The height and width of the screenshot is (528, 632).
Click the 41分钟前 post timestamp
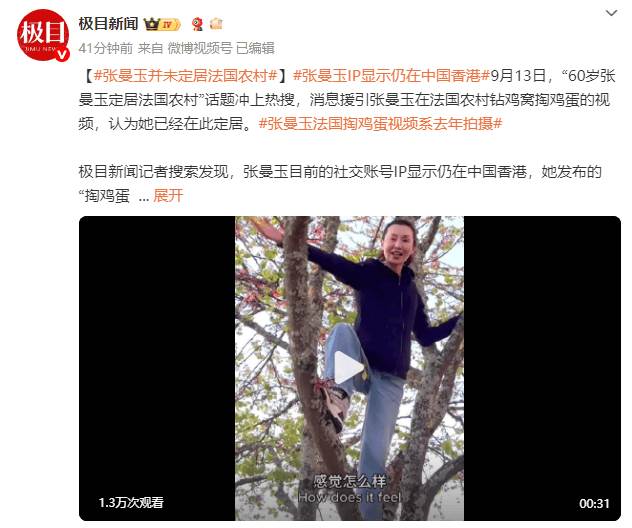(106, 48)
